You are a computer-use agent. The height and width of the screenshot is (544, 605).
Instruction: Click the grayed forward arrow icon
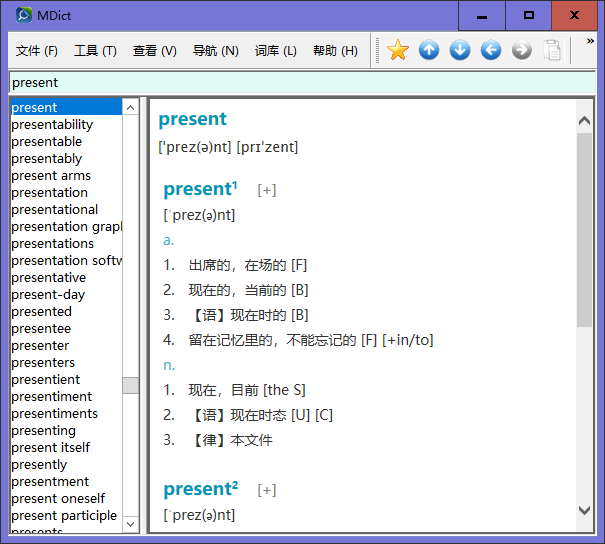click(522, 50)
